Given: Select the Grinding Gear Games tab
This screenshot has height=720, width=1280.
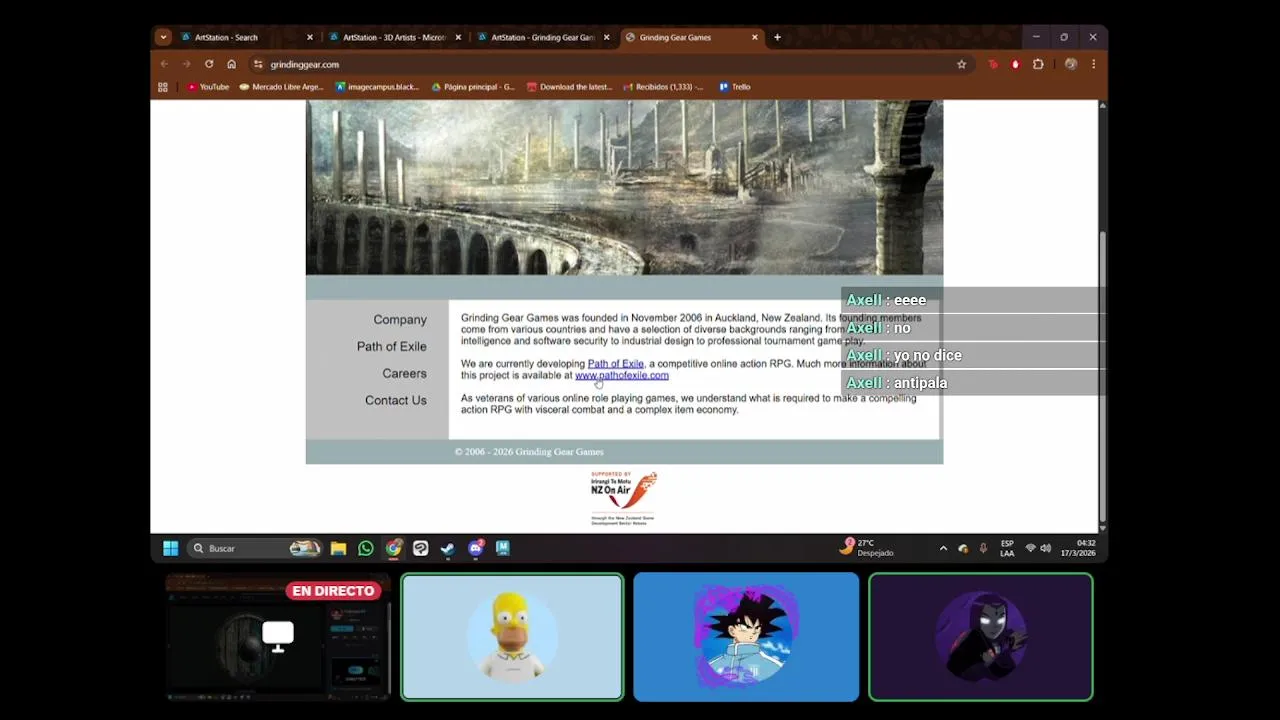Looking at the screenshot, I should 691,37.
